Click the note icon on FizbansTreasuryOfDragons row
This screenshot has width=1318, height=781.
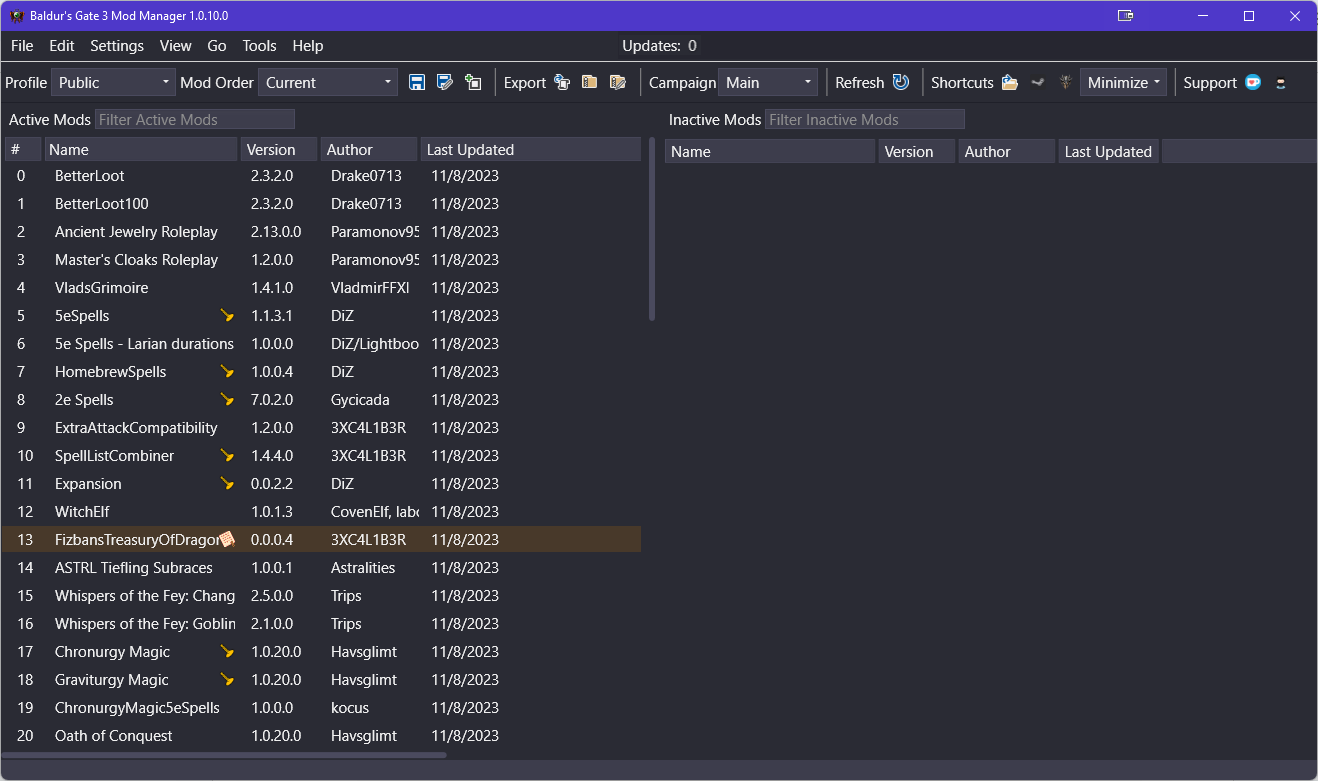227,539
